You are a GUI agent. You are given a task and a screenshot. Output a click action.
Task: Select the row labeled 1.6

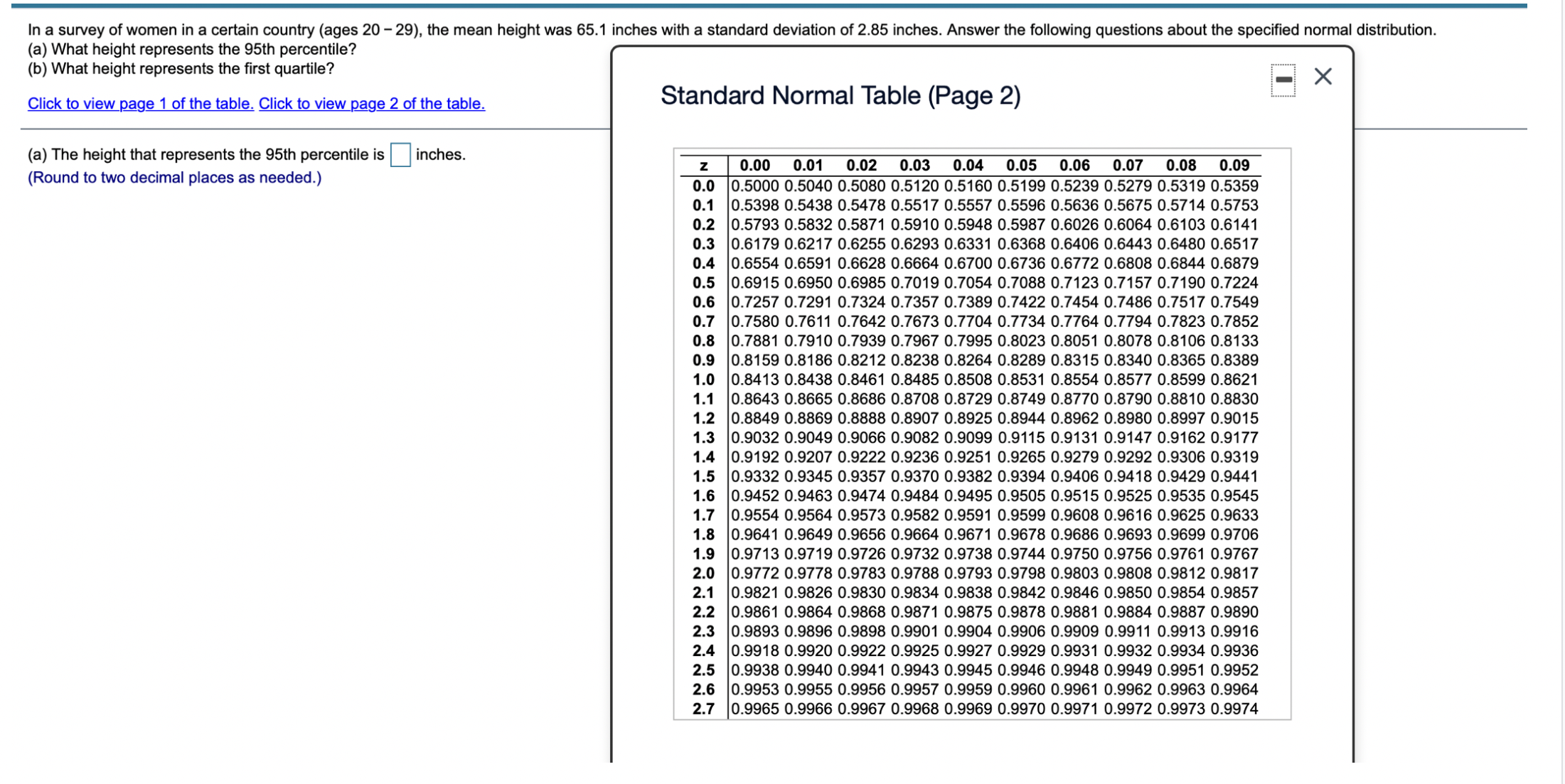coord(703,495)
